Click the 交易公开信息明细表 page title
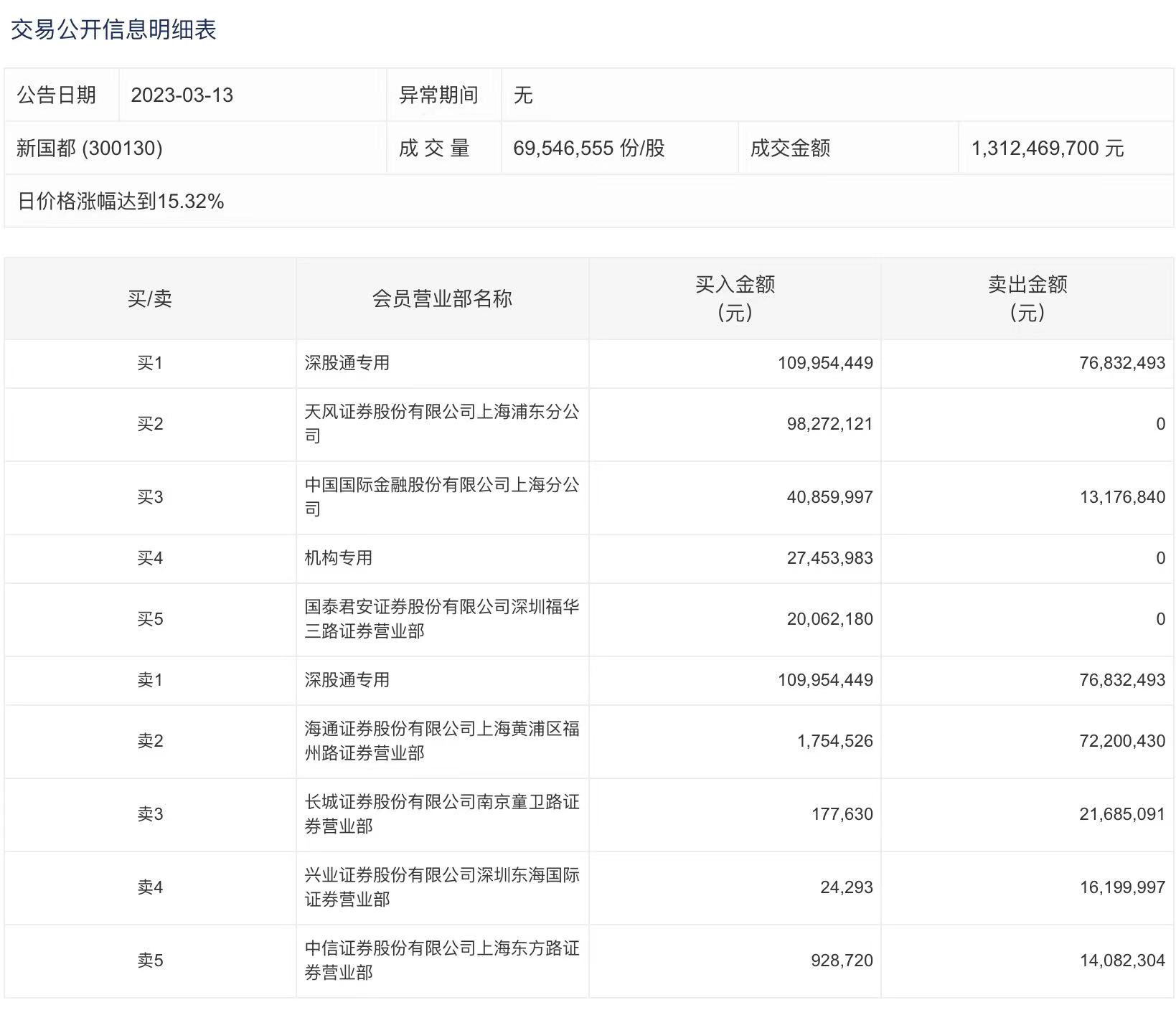Image resolution: width=1176 pixels, height=1010 pixels. (113, 29)
